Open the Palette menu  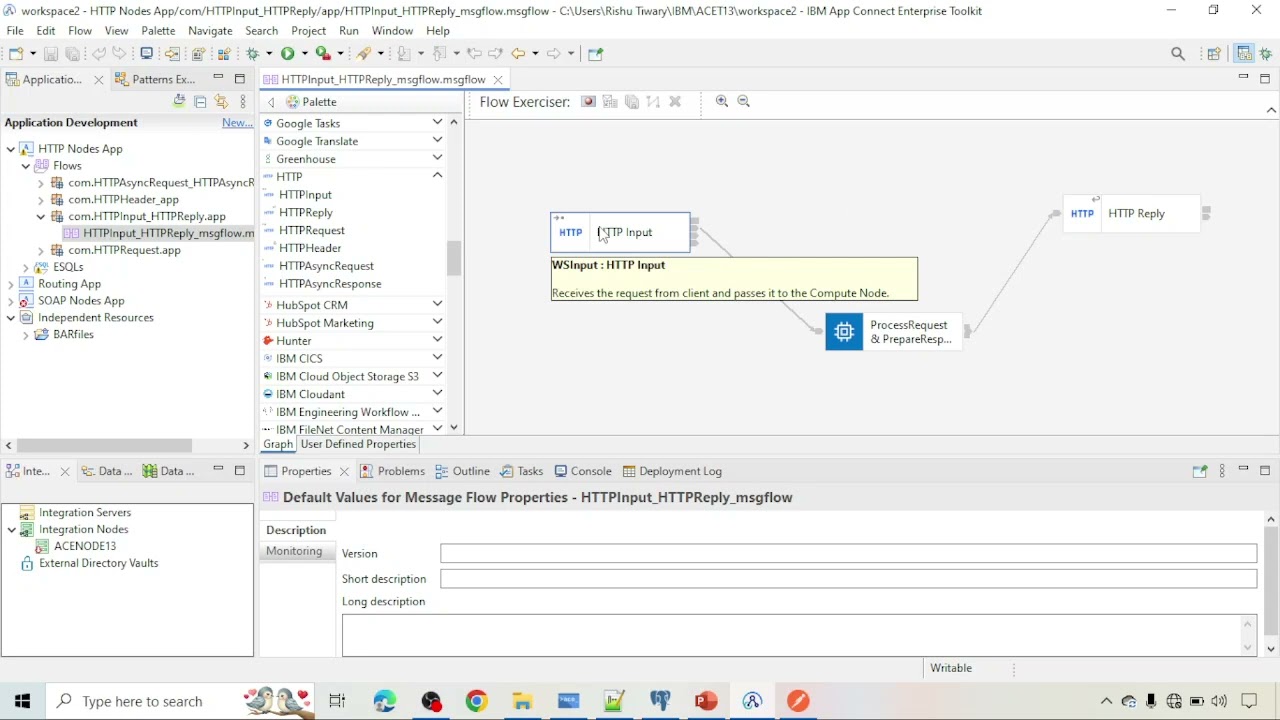pos(158,31)
